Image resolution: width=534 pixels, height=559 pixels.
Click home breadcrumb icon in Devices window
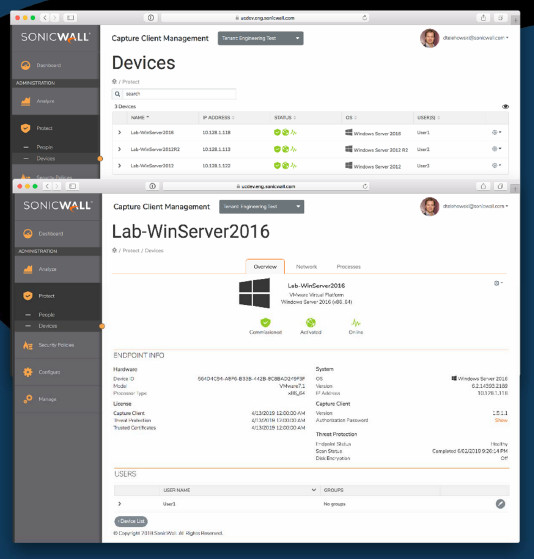coord(114,82)
